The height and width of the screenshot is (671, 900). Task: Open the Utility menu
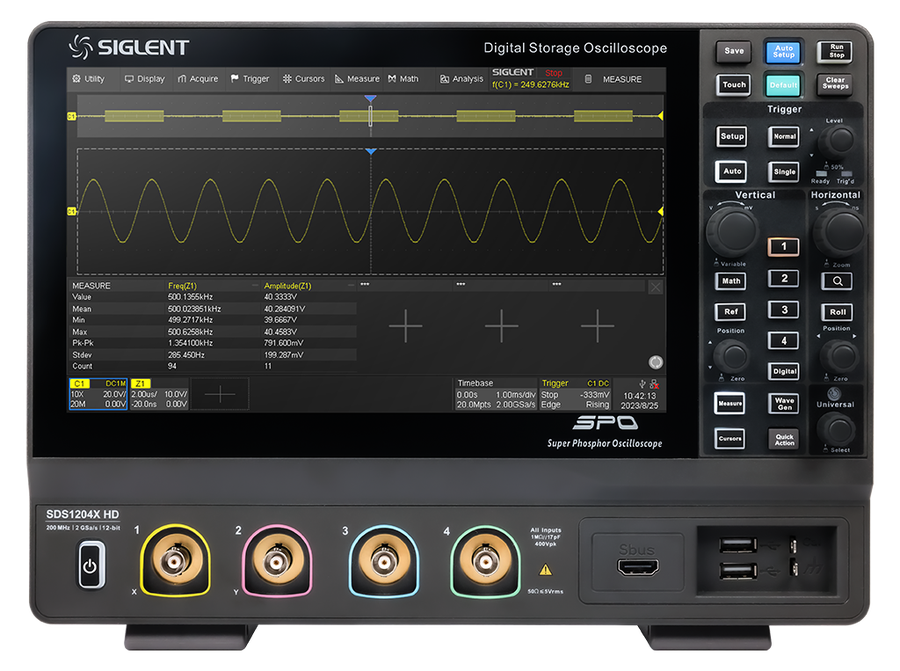click(88, 79)
